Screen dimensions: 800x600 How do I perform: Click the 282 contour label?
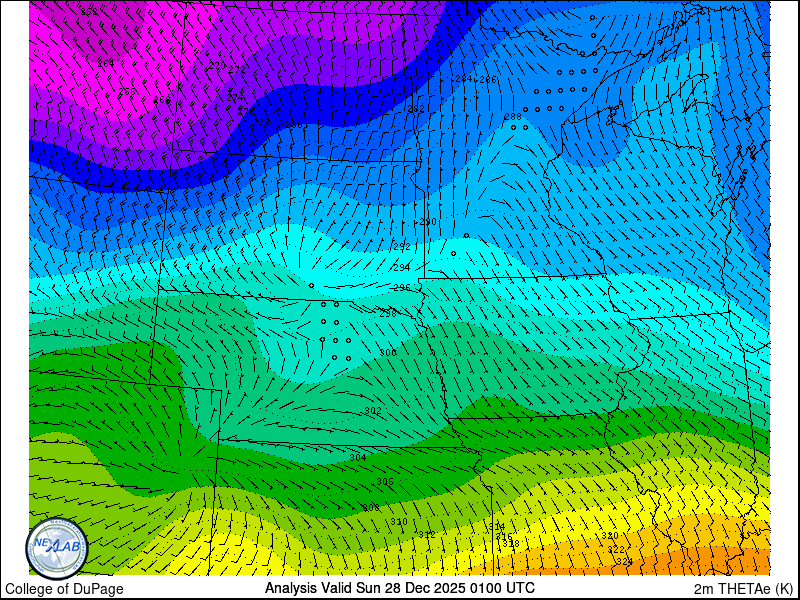point(416,109)
